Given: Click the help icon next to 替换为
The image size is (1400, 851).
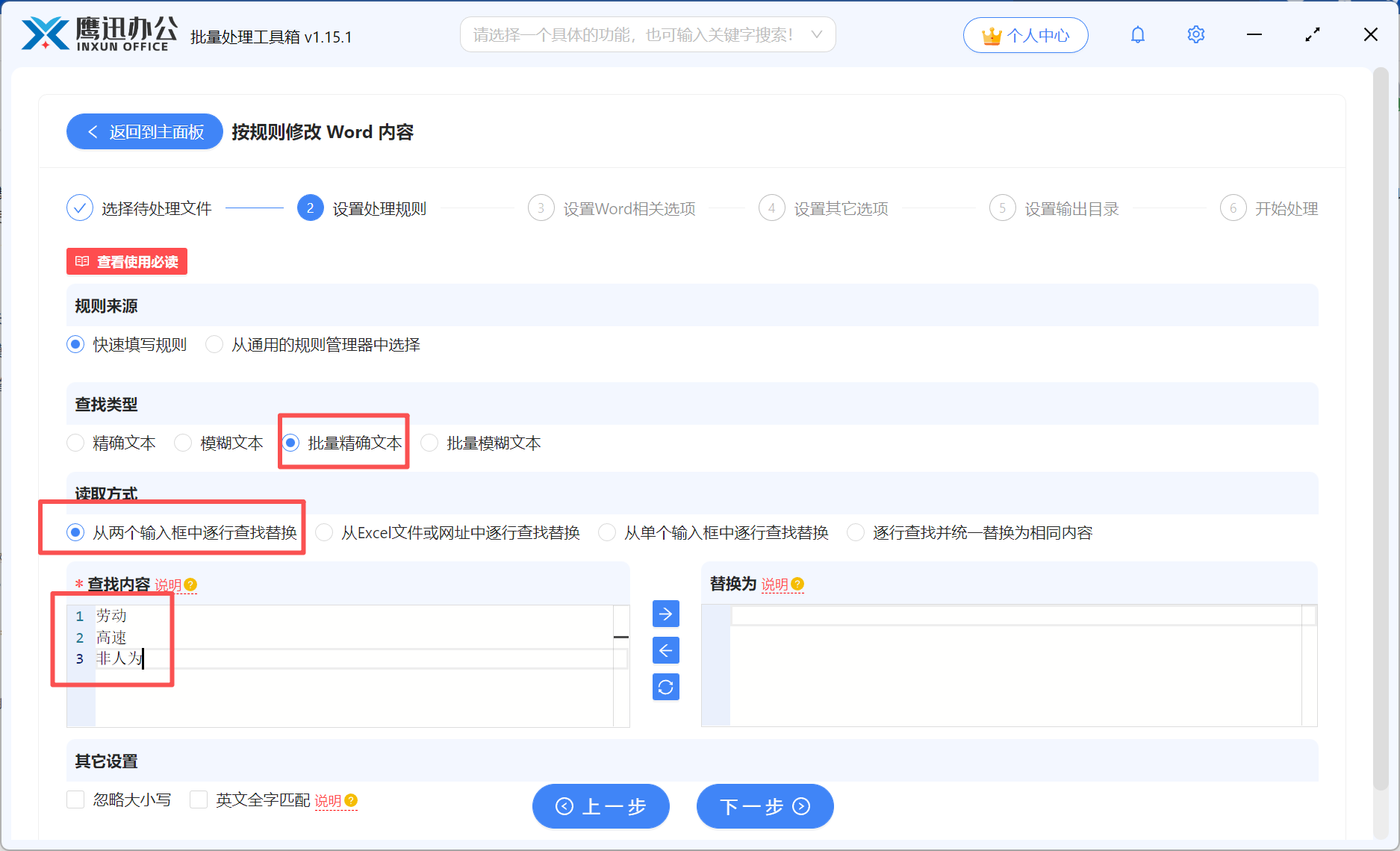Looking at the screenshot, I should (x=797, y=584).
